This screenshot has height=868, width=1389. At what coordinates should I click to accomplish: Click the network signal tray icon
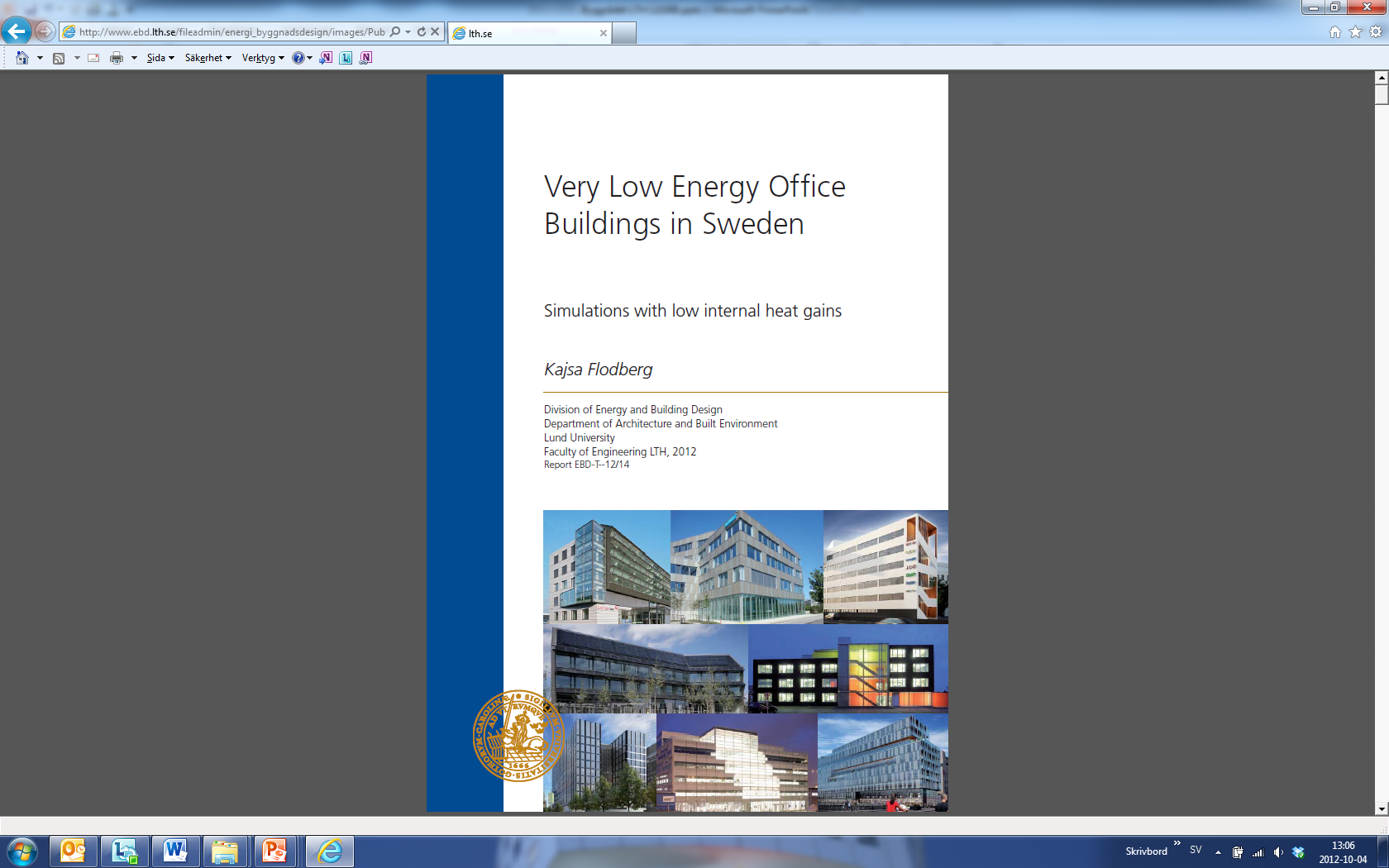[x=1258, y=852]
